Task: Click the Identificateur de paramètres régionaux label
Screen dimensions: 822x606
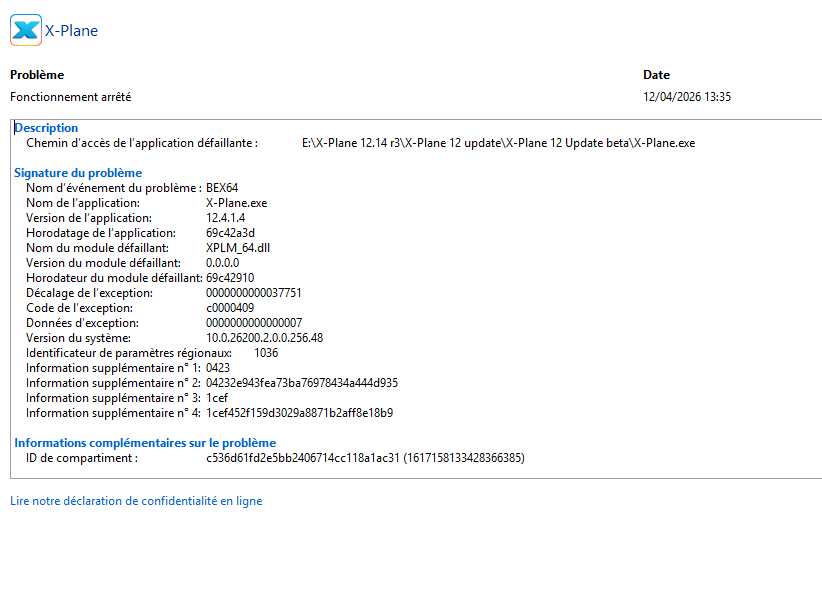Action: point(129,353)
